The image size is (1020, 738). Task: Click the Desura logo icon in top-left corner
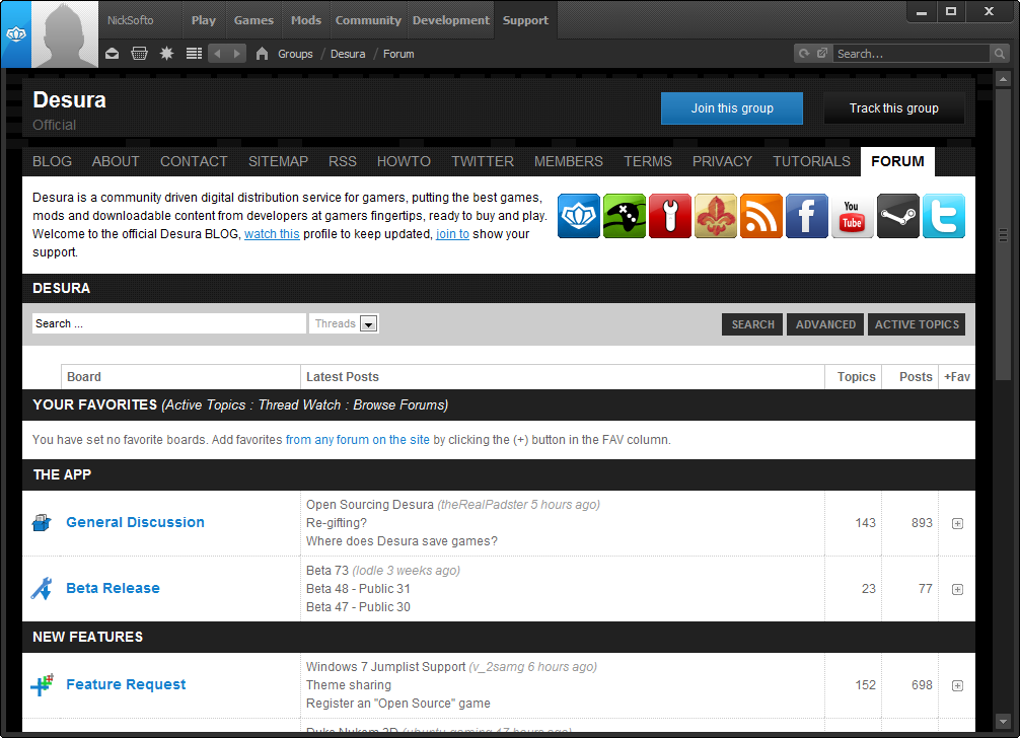16,34
